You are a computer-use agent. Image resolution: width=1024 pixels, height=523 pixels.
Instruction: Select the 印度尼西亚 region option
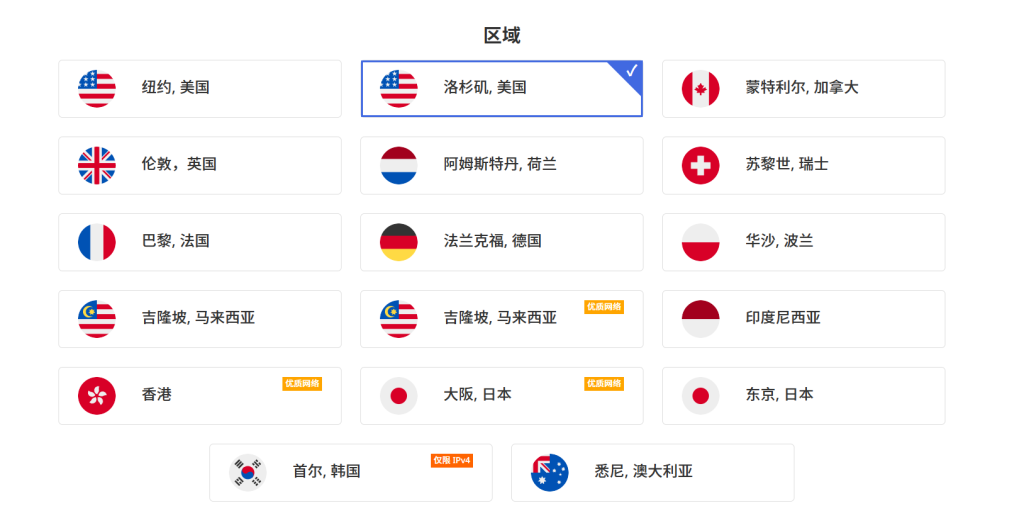[803, 318]
